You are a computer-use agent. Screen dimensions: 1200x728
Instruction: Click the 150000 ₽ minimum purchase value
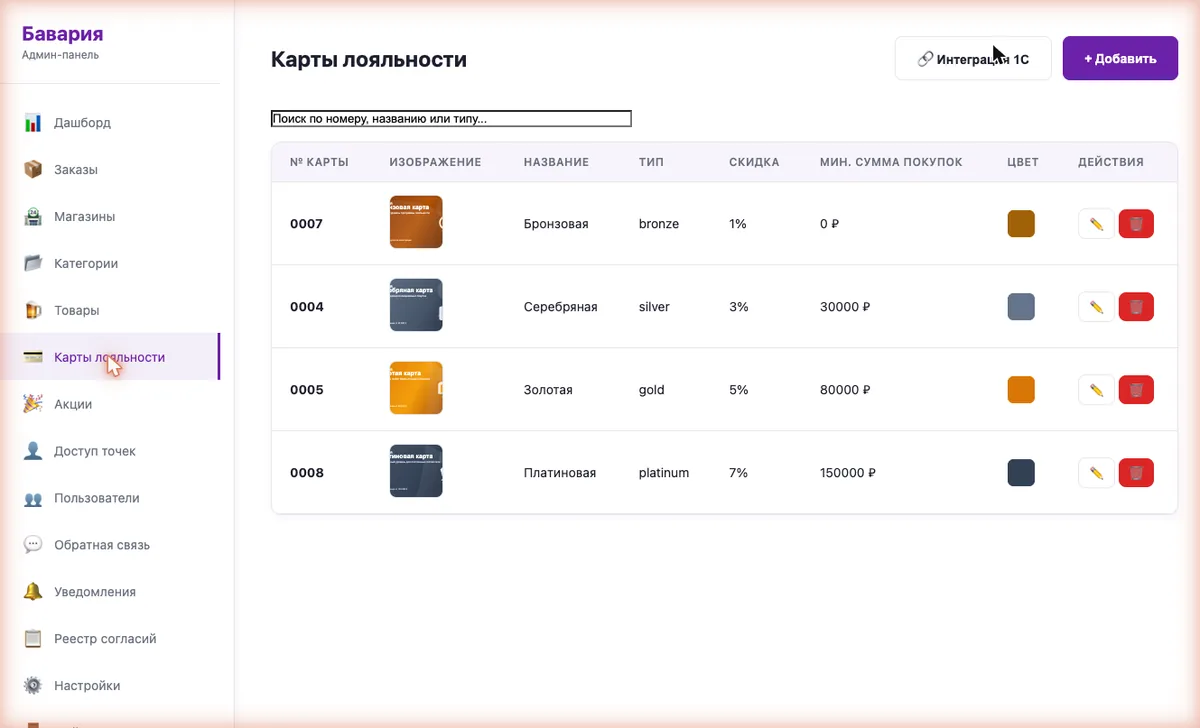[848, 473]
